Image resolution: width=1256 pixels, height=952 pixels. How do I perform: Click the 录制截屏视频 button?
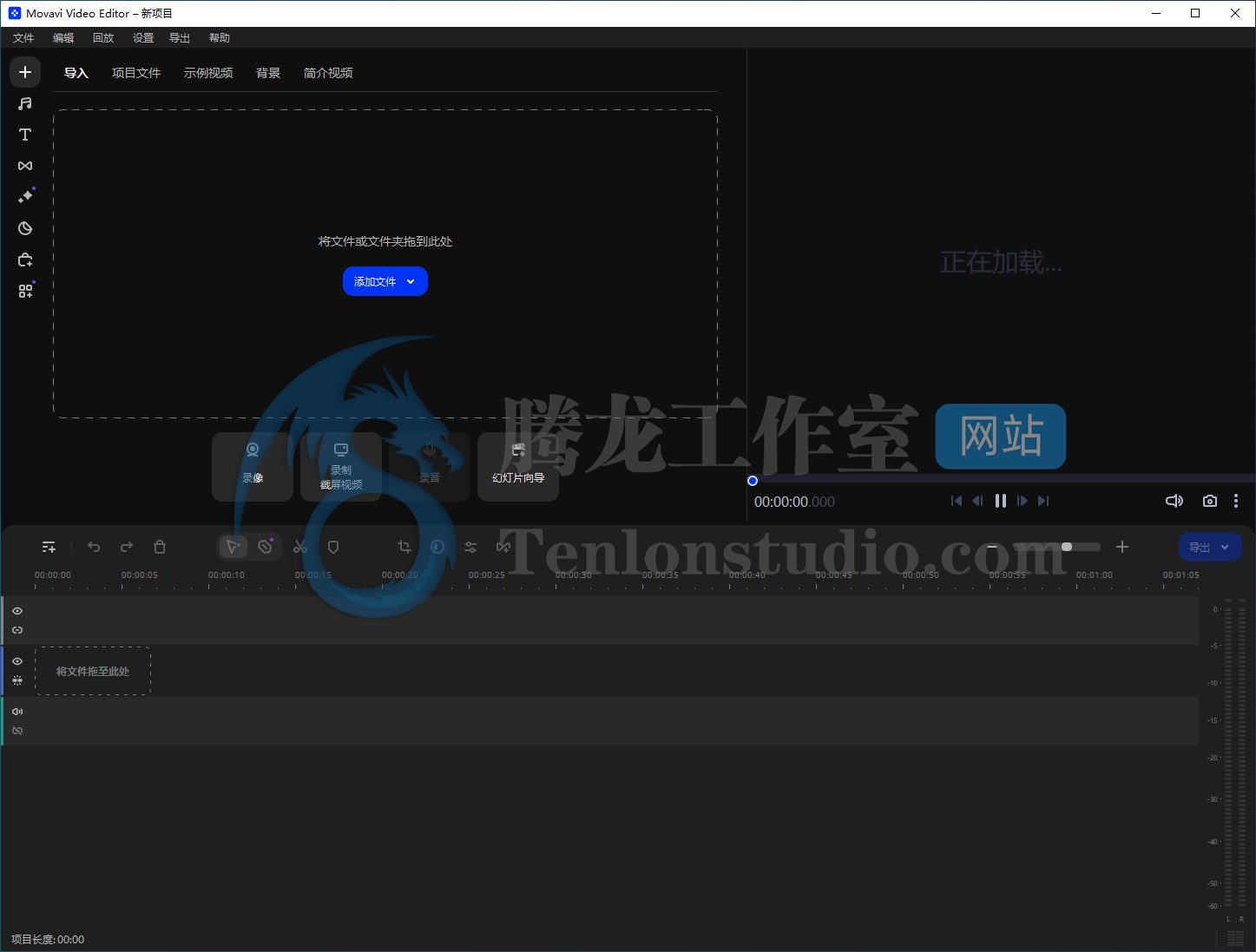[x=341, y=466]
